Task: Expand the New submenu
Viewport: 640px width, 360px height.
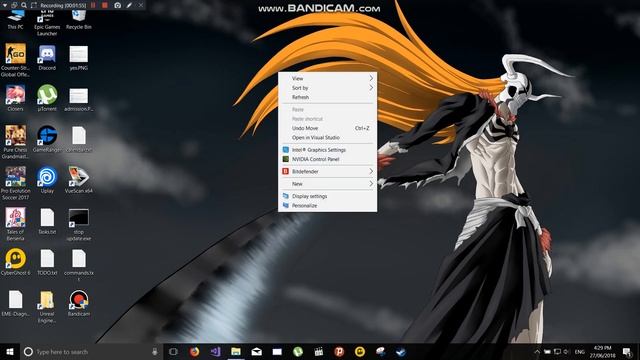Action: [327, 184]
